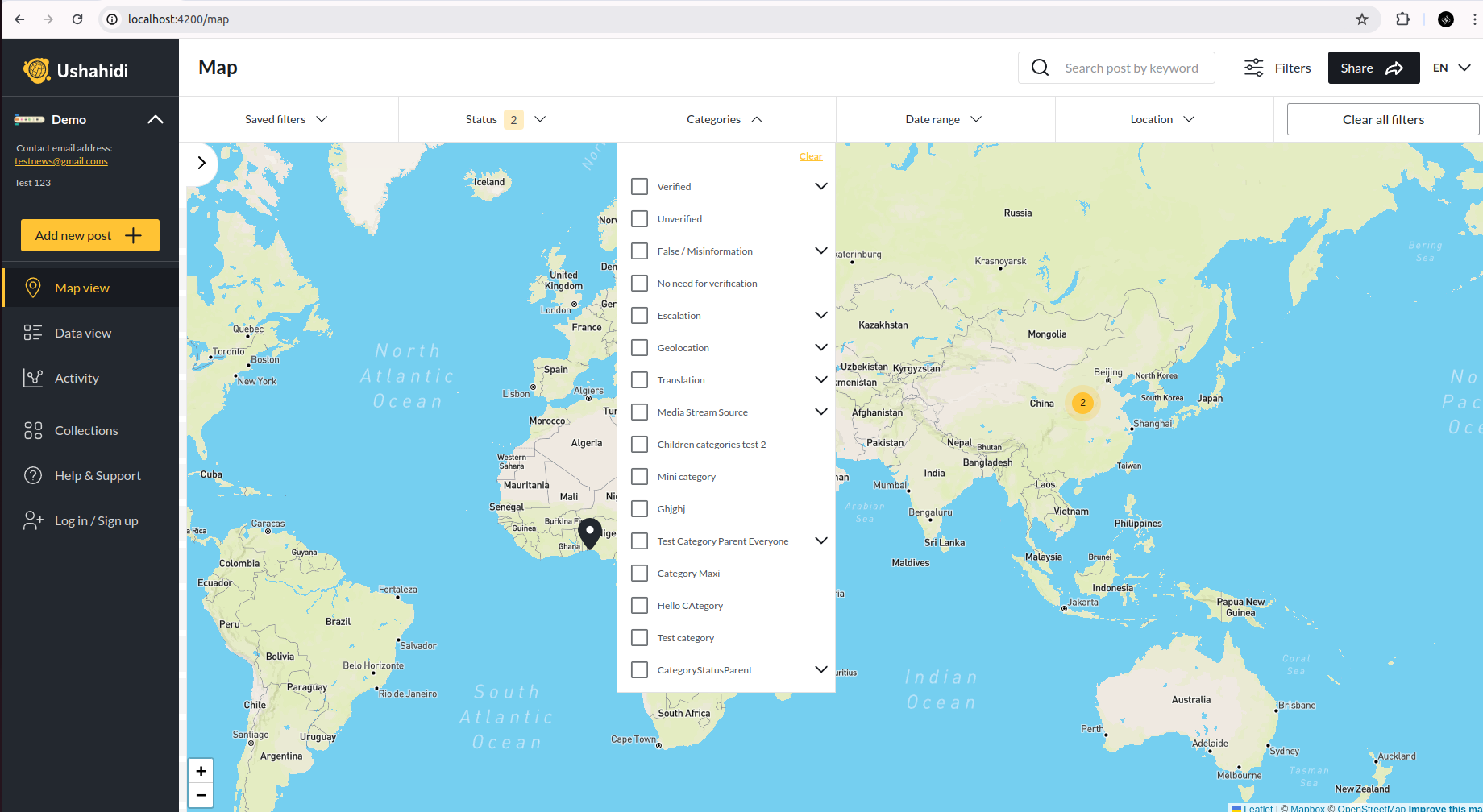
Task: Click Clear link in categories panel
Action: point(811,156)
